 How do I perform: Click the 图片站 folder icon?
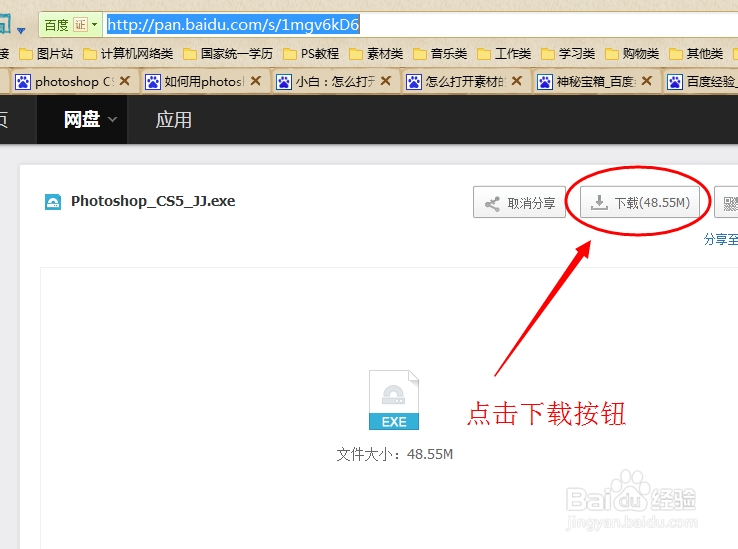[x=25, y=54]
